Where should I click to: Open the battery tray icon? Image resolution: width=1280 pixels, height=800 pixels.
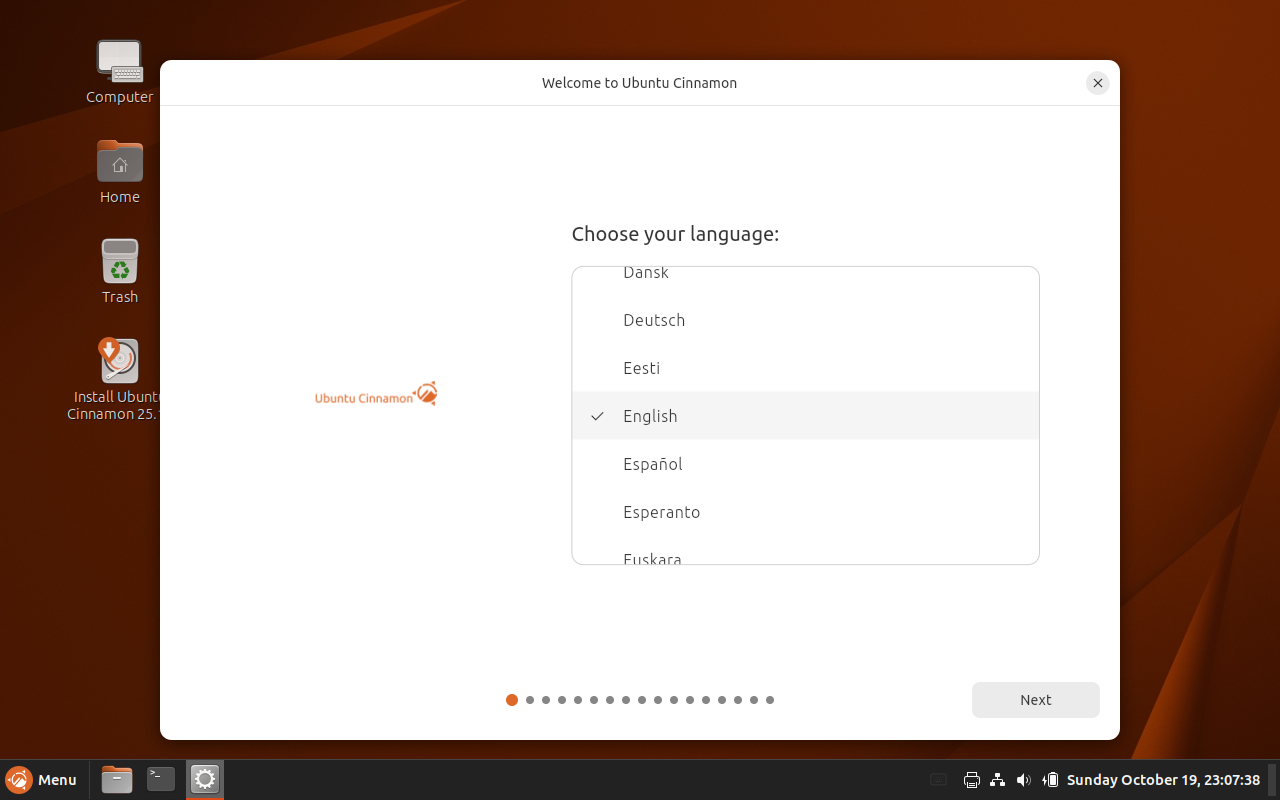[x=1050, y=780]
